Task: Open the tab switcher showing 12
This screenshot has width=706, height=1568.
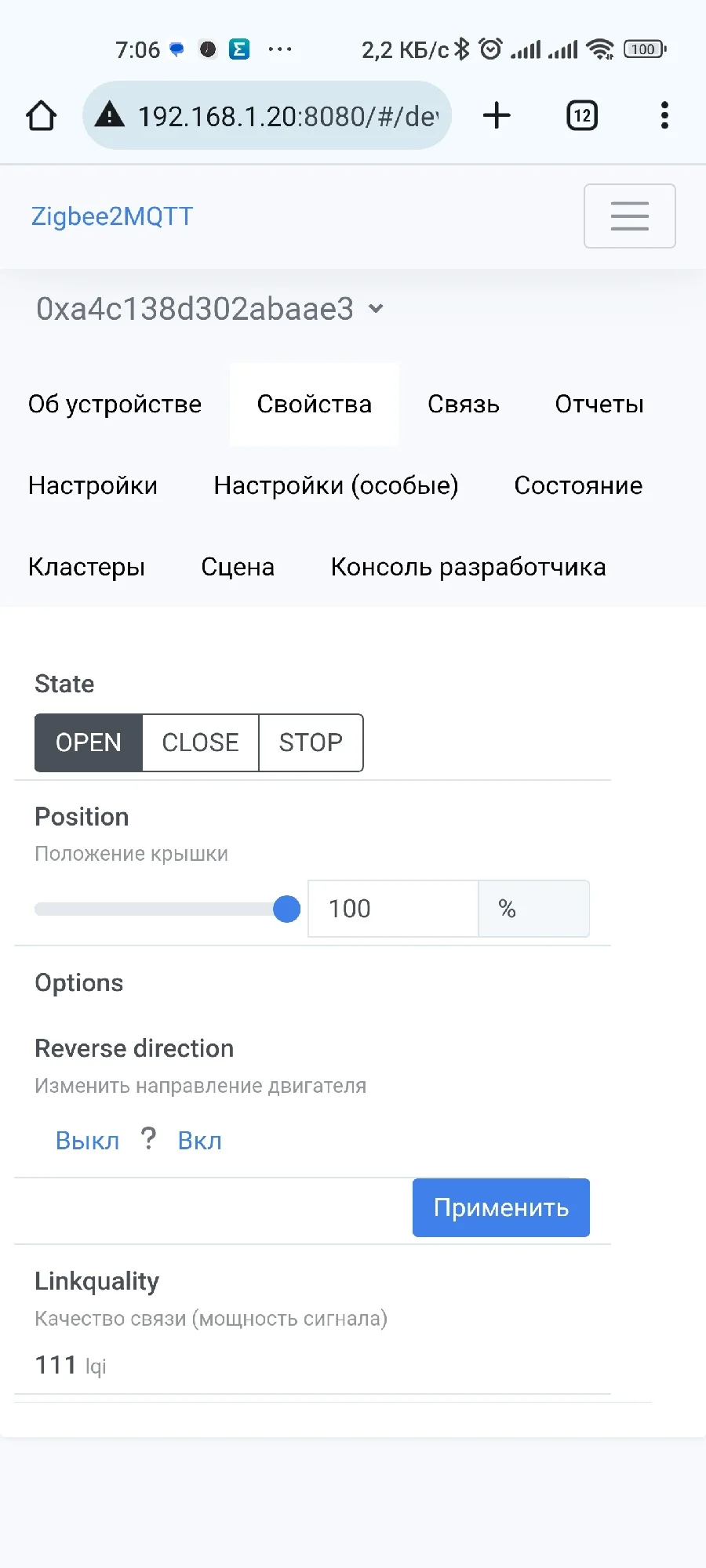Action: (x=581, y=116)
